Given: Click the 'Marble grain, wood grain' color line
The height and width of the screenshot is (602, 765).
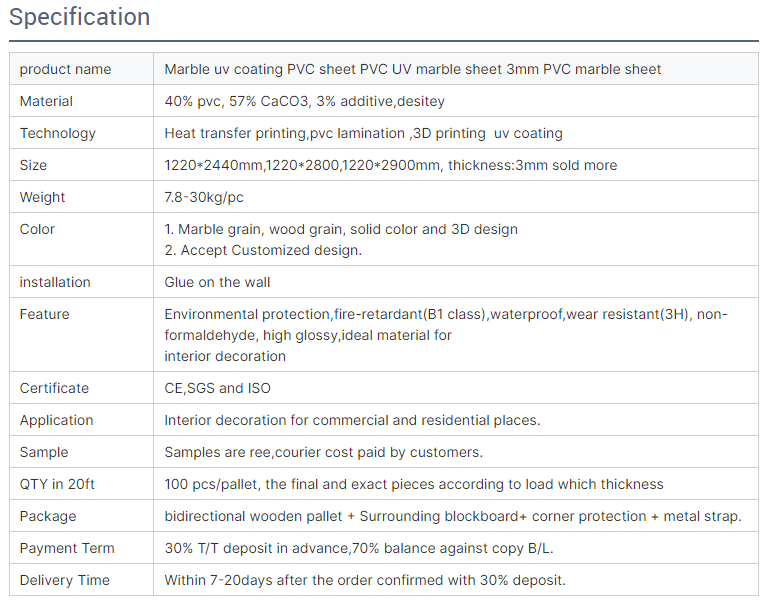Looking at the screenshot, I should (x=341, y=230).
